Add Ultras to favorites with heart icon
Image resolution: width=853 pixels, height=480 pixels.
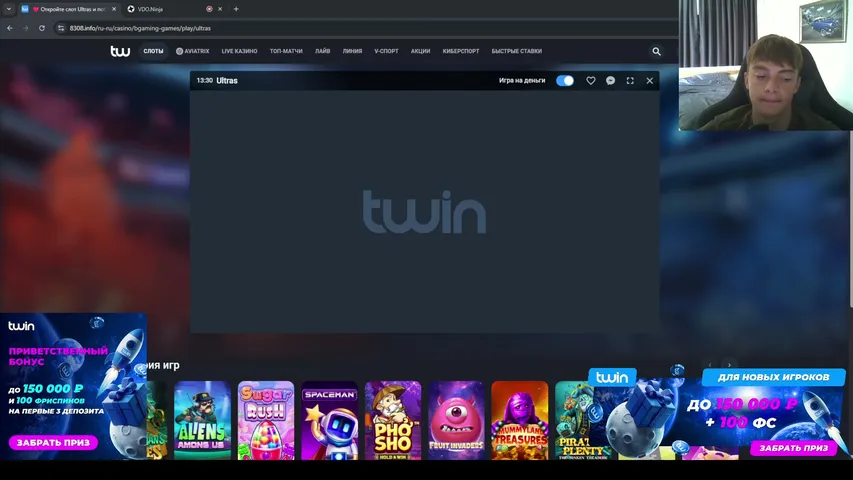(x=591, y=81)
